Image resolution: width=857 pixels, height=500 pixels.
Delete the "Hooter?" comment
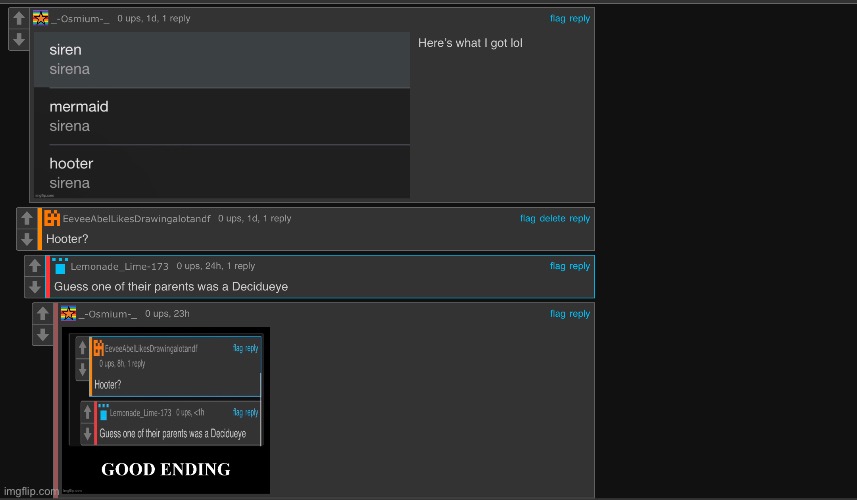click(552, 218)
